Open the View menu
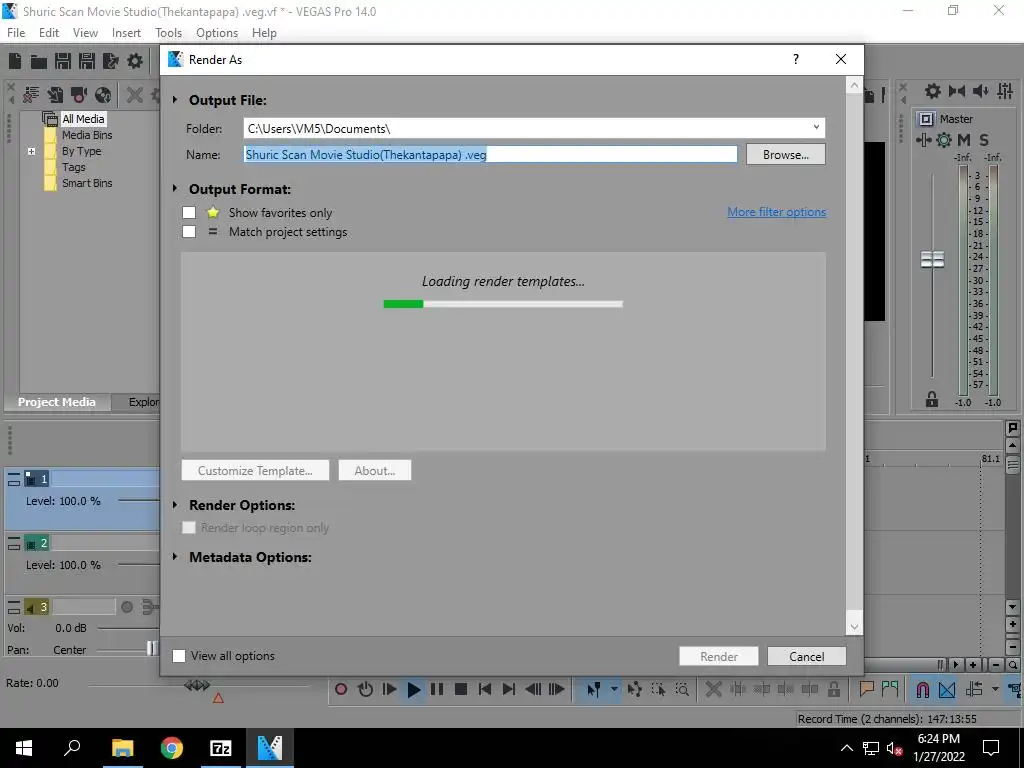Image resolution: width=1024 pixels, height=768 pixels. point(85,33)
